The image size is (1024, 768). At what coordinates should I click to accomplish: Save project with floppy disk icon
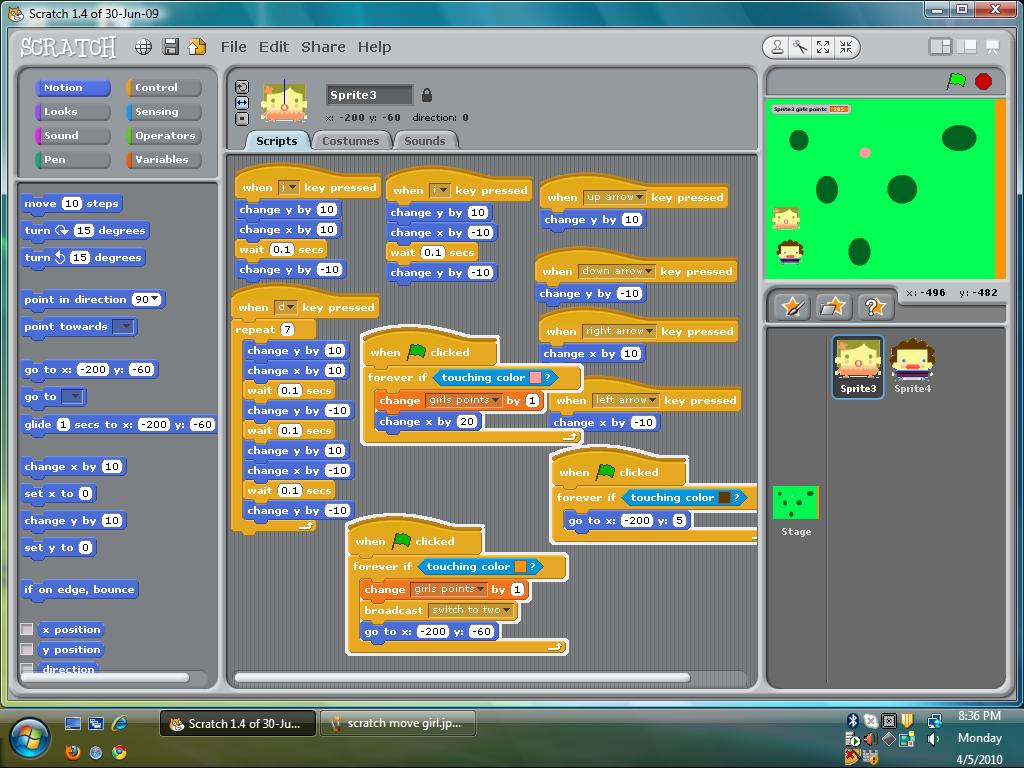[x=170, y=46]
